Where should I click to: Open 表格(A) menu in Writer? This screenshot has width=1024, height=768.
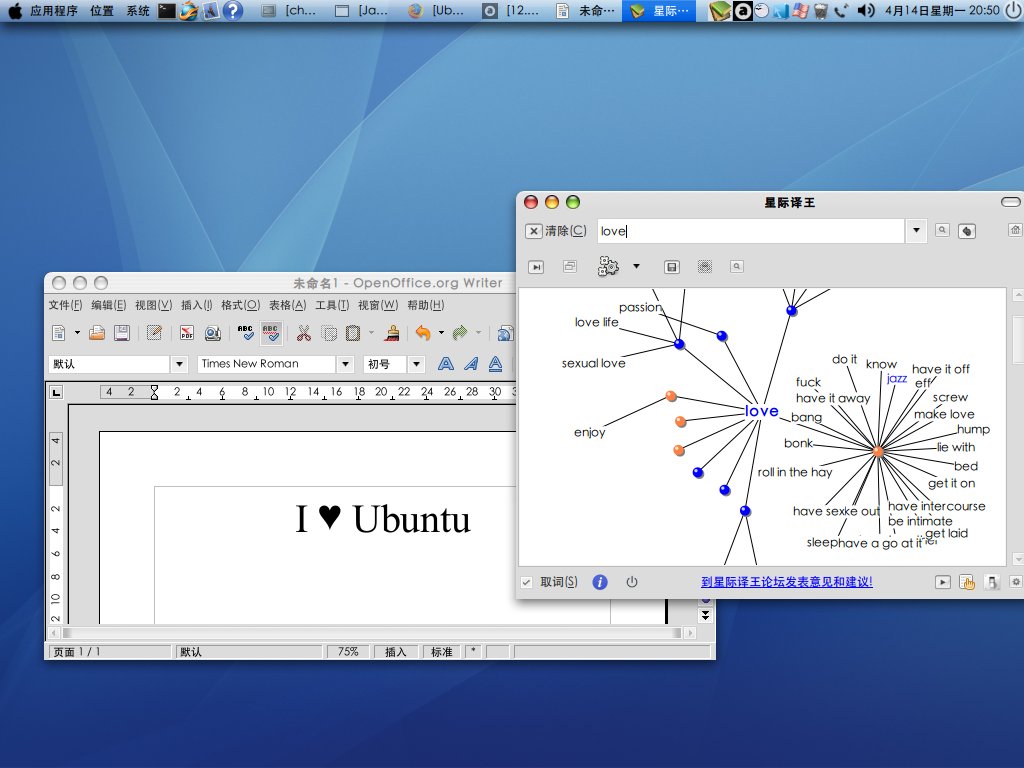[x=287, y=305]
